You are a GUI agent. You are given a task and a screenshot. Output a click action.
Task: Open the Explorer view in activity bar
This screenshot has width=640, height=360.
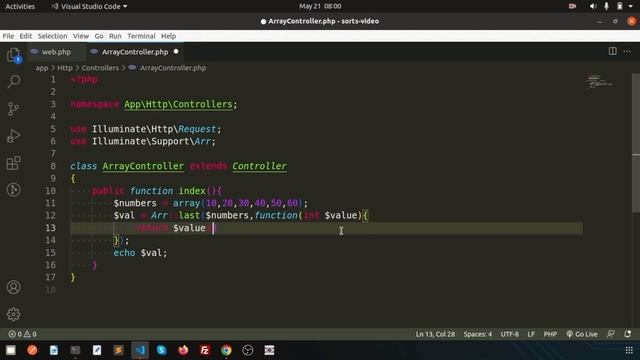point(13,55)
